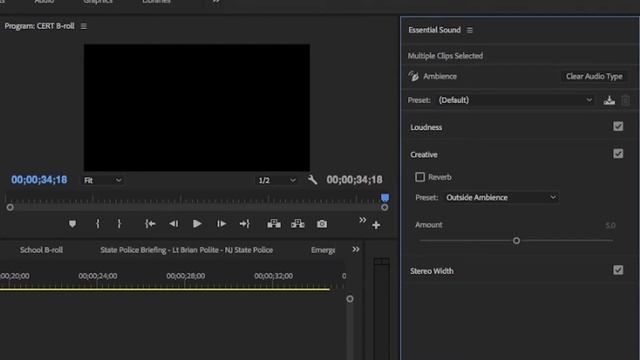Click the Clear Audio Type button
Viewport: 640px width, 360px height.
(x=594, y=76)
